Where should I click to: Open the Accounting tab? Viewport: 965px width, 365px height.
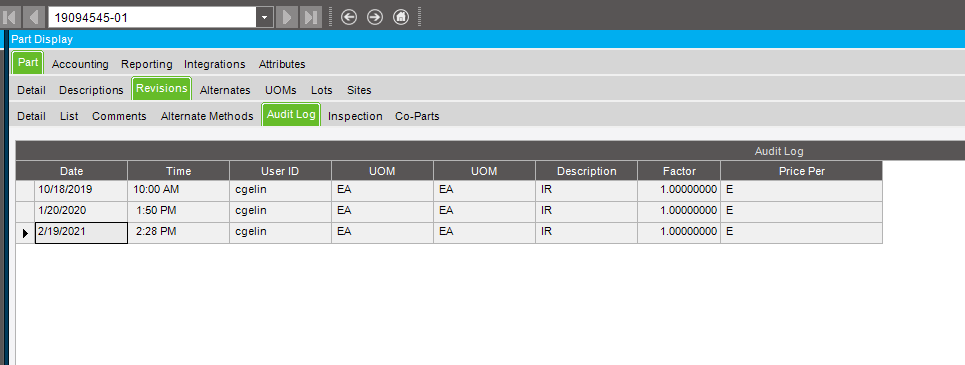80,64
